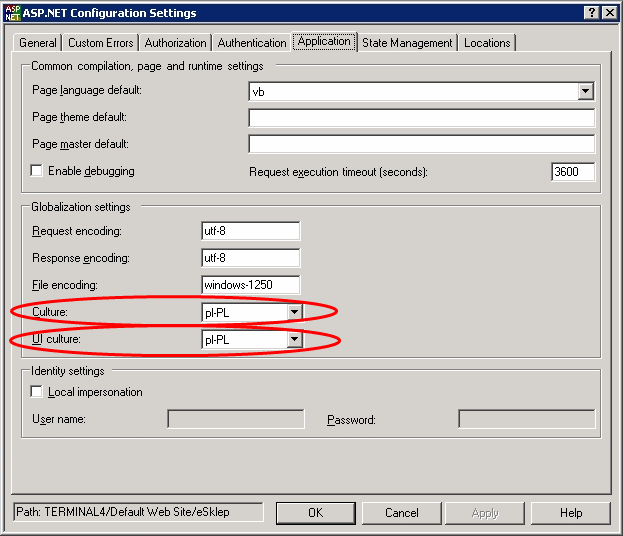623x536 pixels.
Task: Expand the UI culture dropdown arrow
Action: point(294,339)
